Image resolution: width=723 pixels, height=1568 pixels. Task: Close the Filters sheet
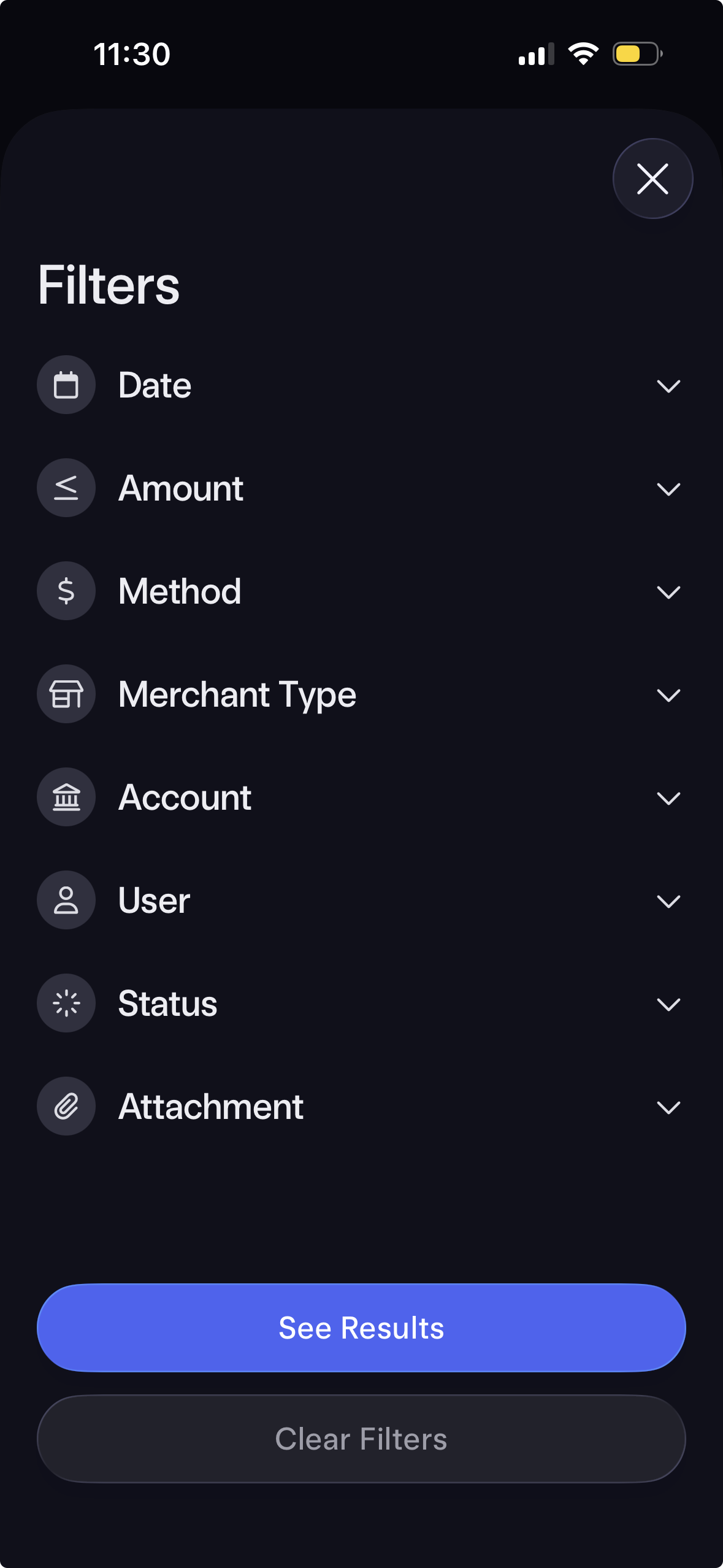[x=652, y=179]
